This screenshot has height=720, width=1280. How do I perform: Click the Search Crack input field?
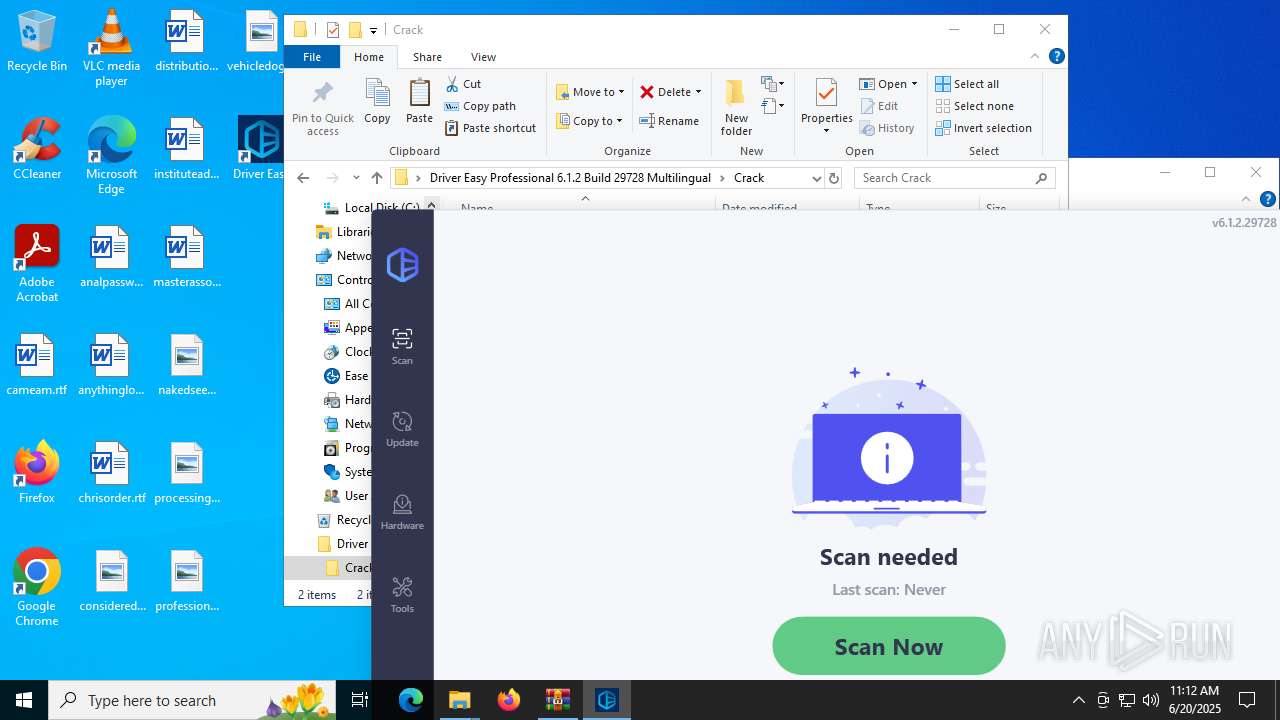pyautogui.click(x=955, y=178)
